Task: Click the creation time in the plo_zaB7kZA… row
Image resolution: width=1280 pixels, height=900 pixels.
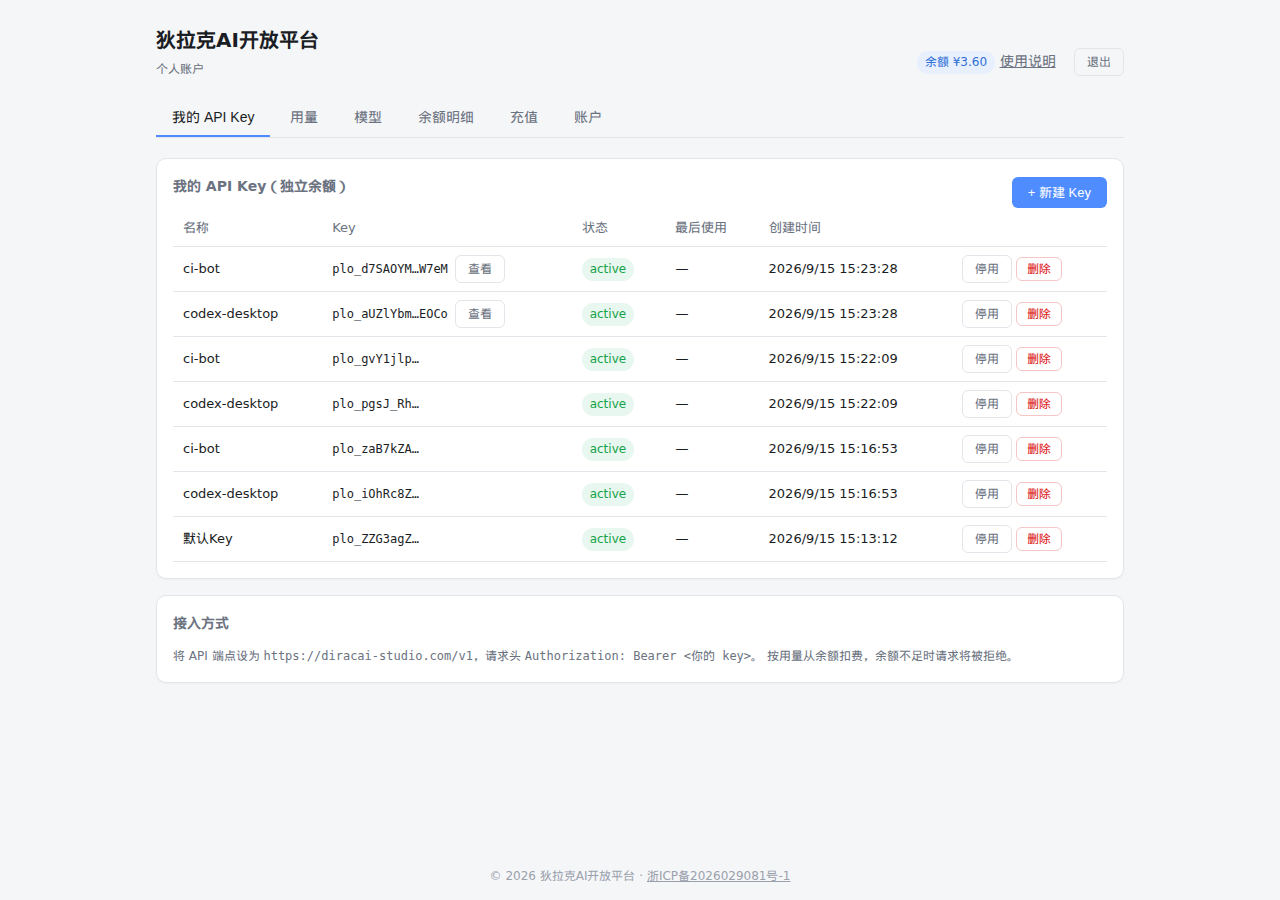Action: click(833, 449)
